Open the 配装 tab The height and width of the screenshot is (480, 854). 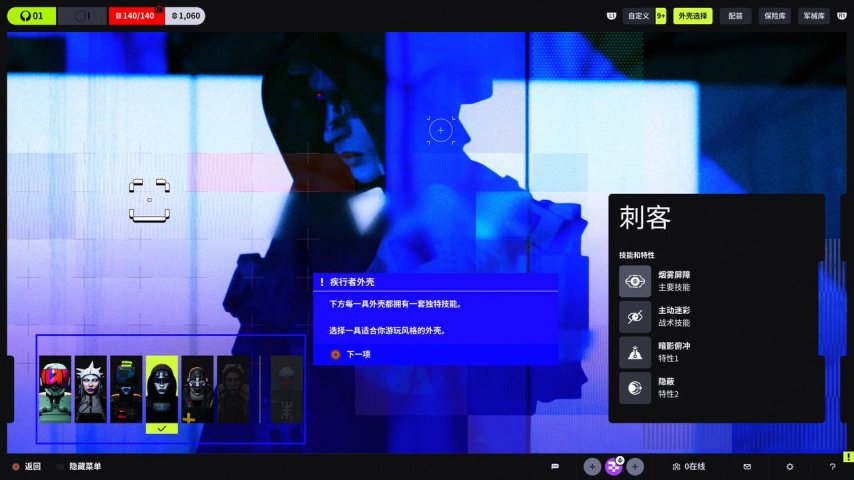click(735, 16)
